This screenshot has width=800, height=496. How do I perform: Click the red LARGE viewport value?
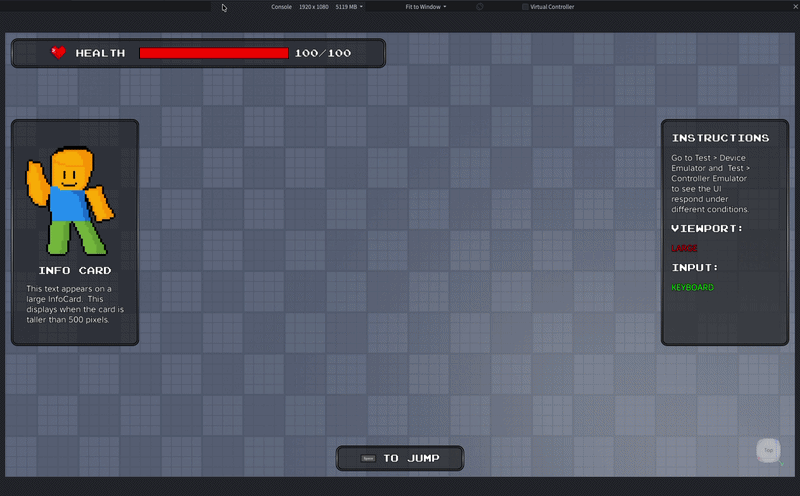[x=684, y=249]
